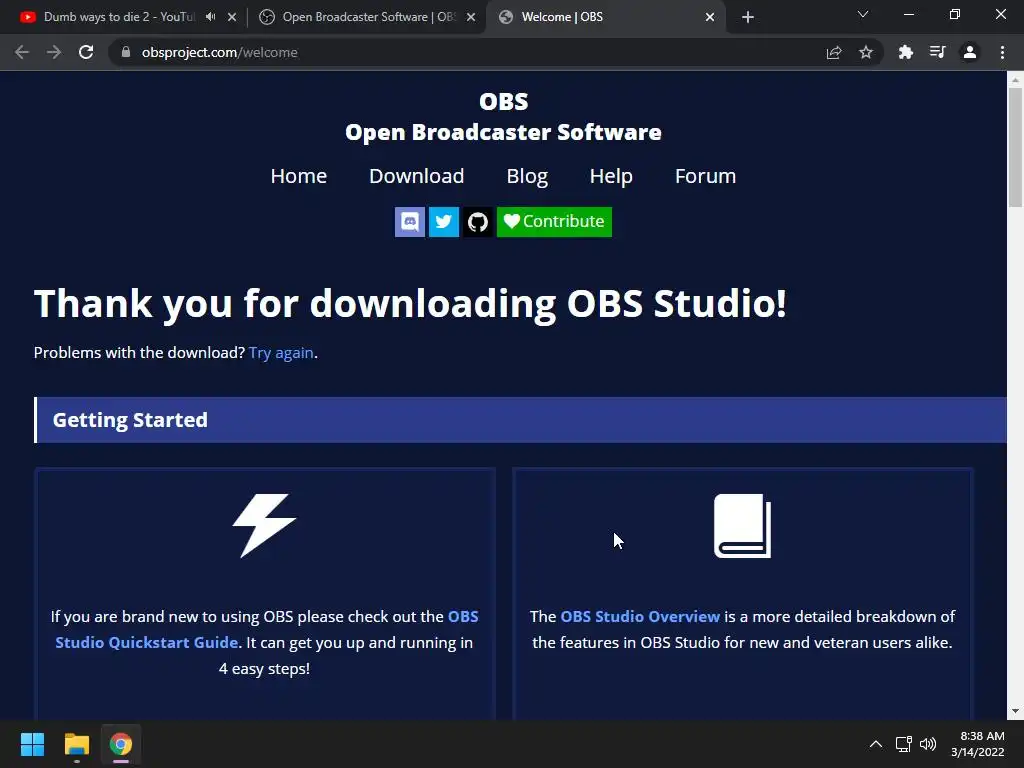
Task: Open the OBS Studio Overview link
Action: click(x=640, y=616)
